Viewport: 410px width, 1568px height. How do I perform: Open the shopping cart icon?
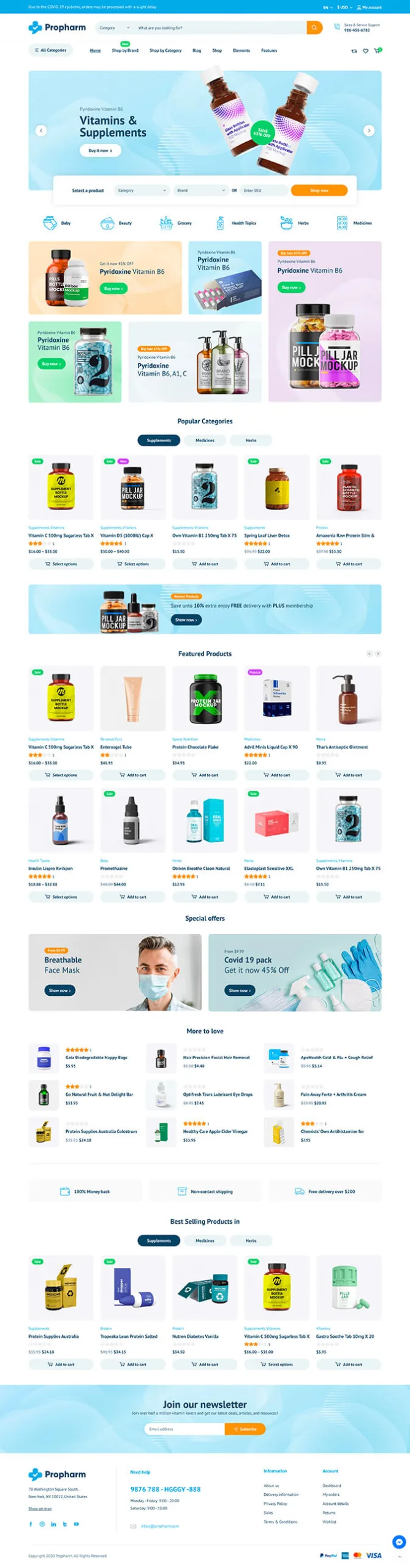377,50
